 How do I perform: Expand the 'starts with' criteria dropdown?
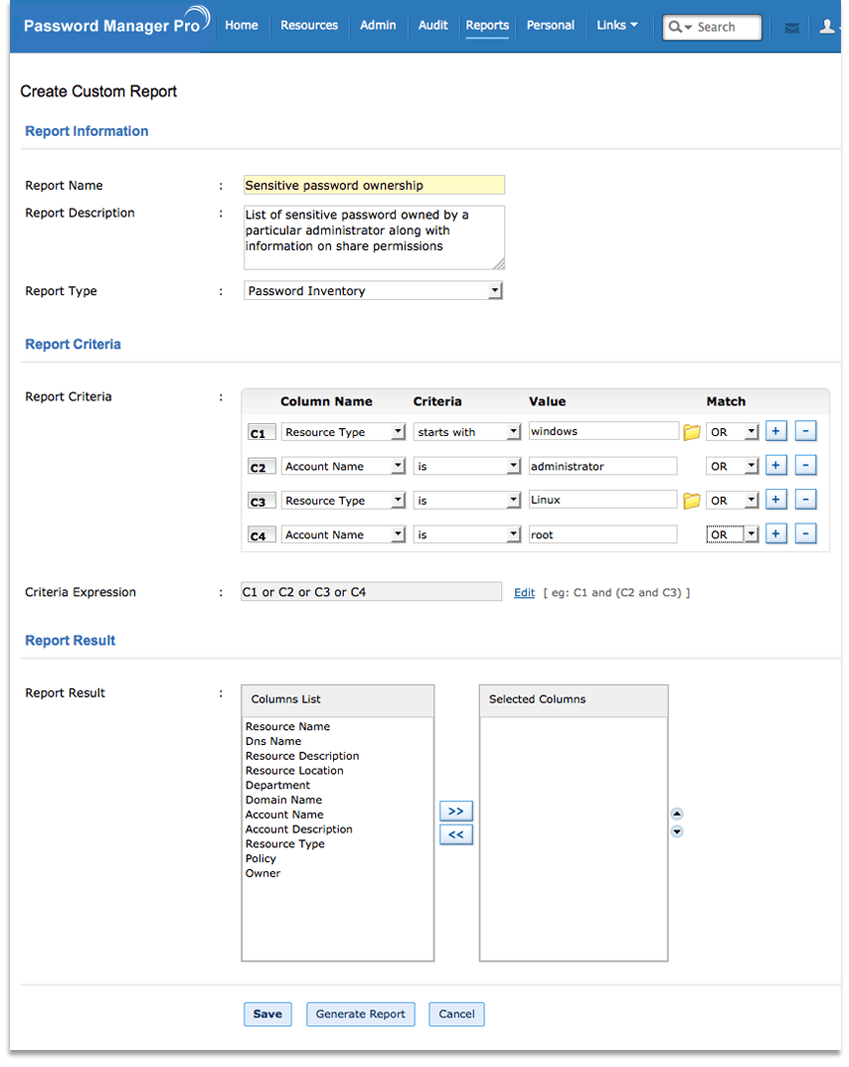468,432
